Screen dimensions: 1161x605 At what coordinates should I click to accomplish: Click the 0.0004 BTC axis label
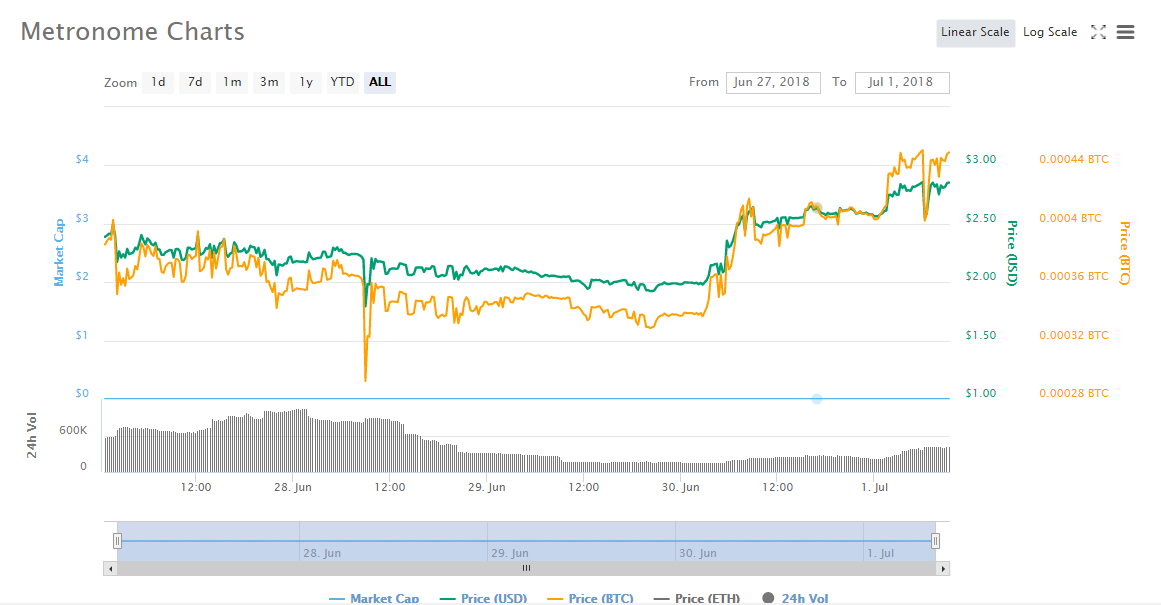click(x=1070, y=218)
